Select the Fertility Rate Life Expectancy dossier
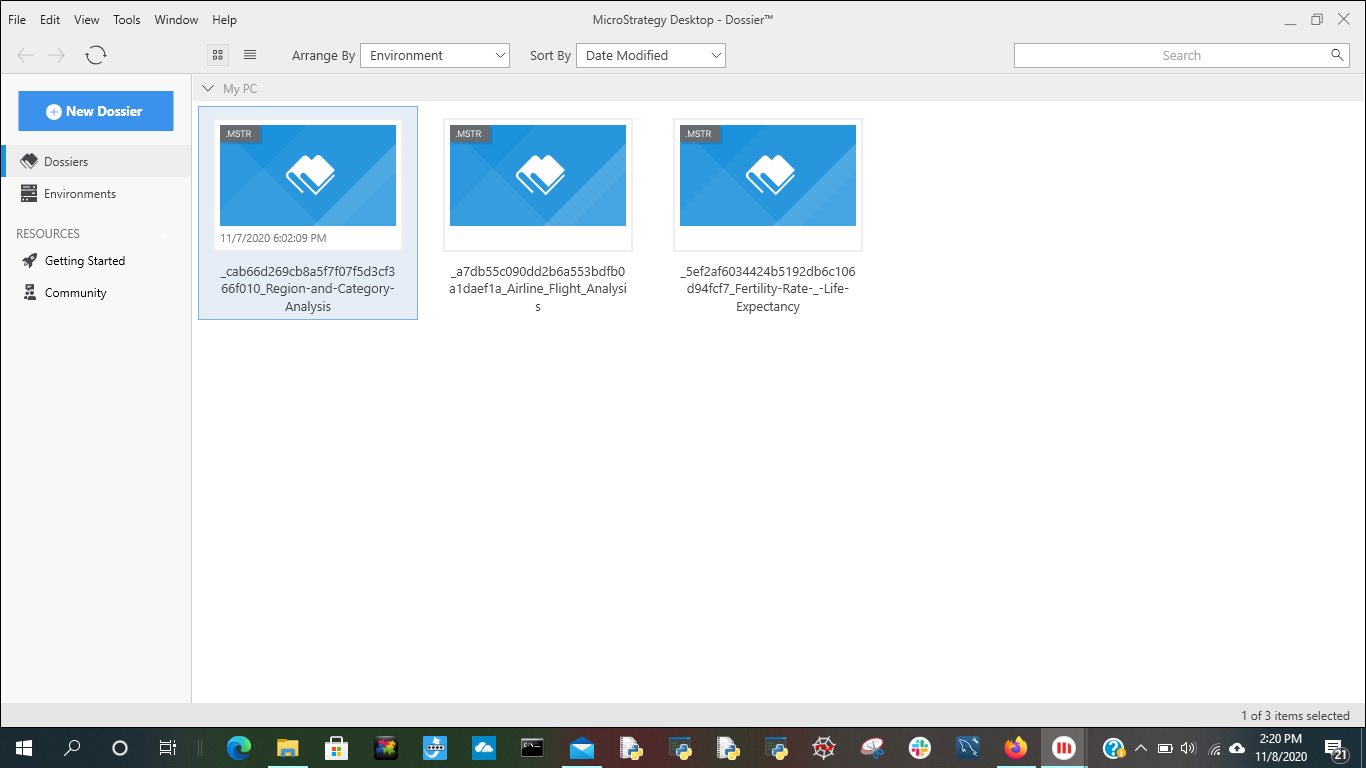The width and height of the screenshot is (1366, 768). (x=768, y=176)
